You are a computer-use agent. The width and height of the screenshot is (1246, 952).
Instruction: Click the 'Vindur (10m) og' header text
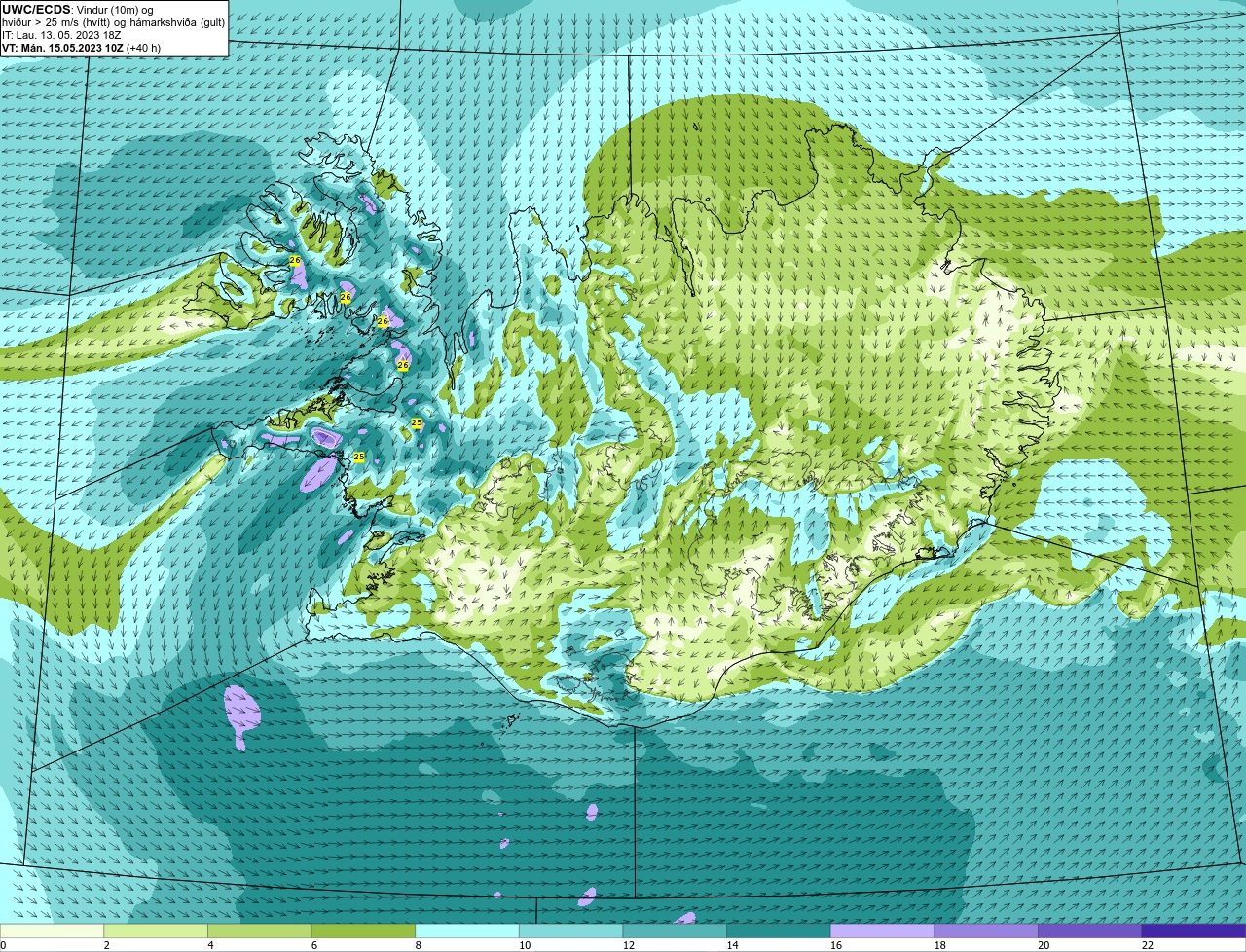click(114, 10)
